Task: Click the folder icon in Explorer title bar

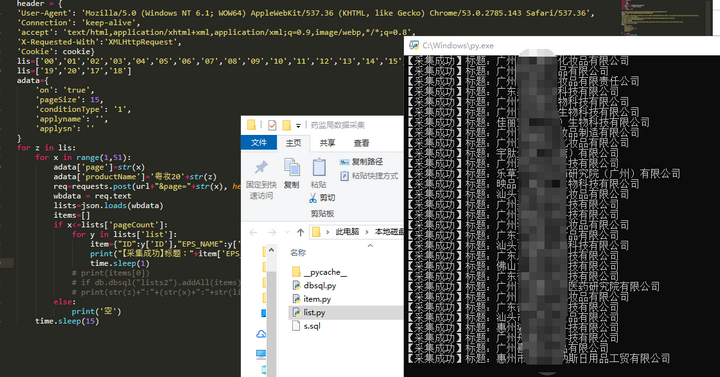Action: (251, 125)
